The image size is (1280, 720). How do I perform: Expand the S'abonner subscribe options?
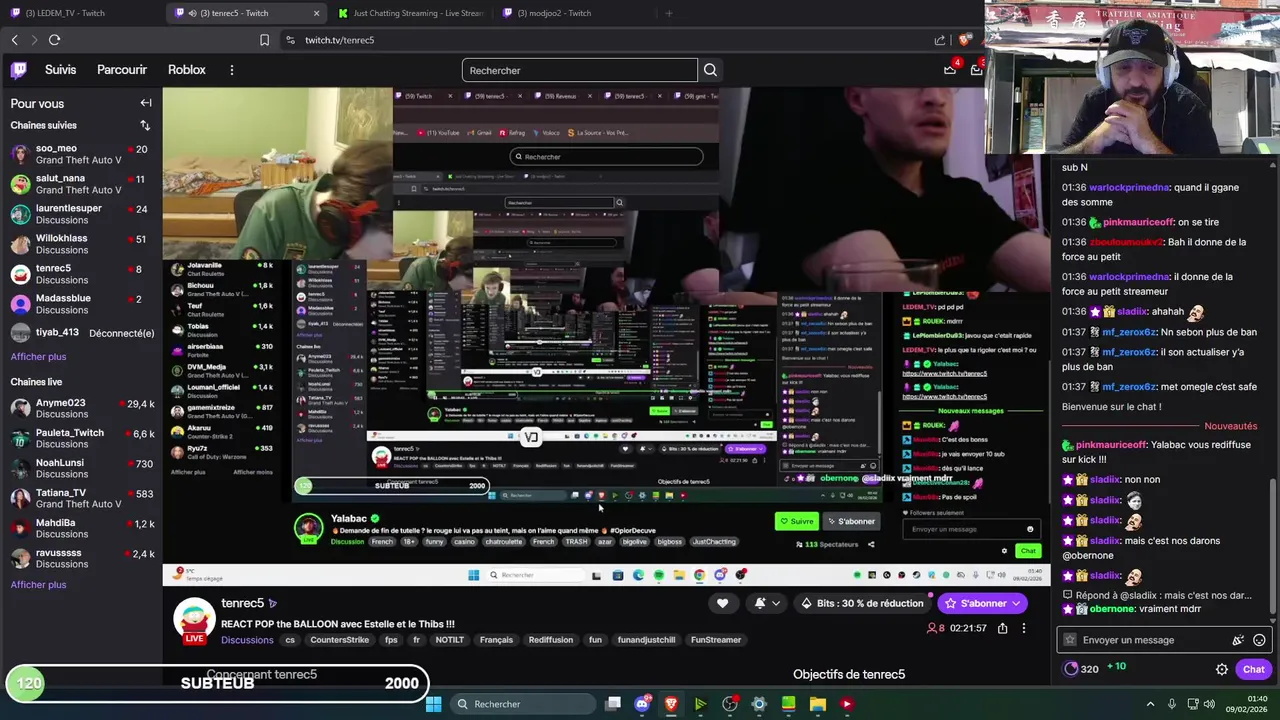coord(1016,603)
